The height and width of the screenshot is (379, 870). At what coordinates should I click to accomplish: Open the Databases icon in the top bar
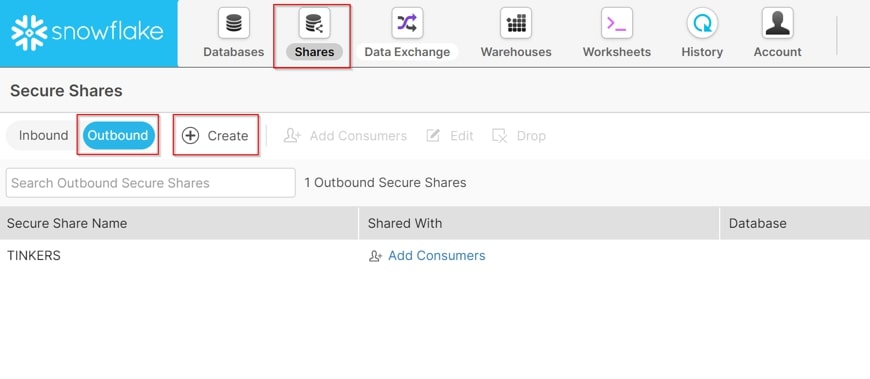pyautogui.click(x=234, y=23)
